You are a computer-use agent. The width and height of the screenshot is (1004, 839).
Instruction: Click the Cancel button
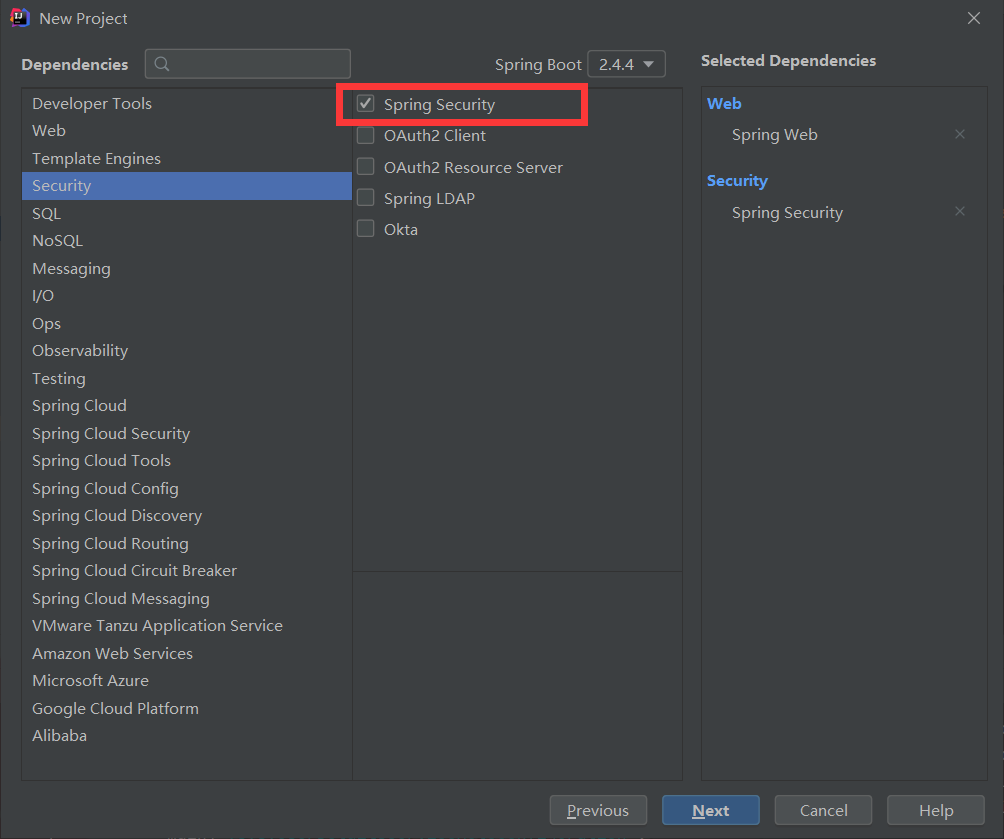(823, 810)
